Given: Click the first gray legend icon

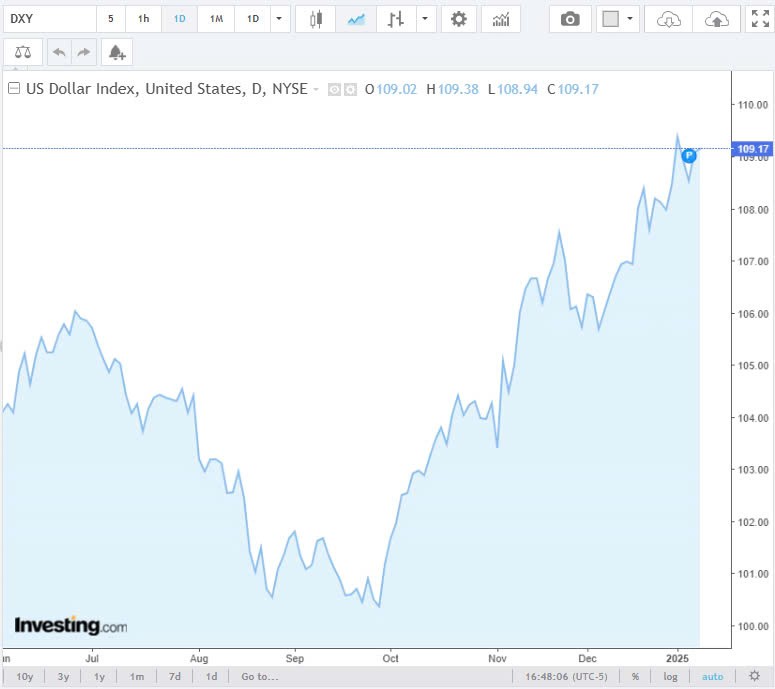Looking at the screenshot, I should tap(334, 89).
